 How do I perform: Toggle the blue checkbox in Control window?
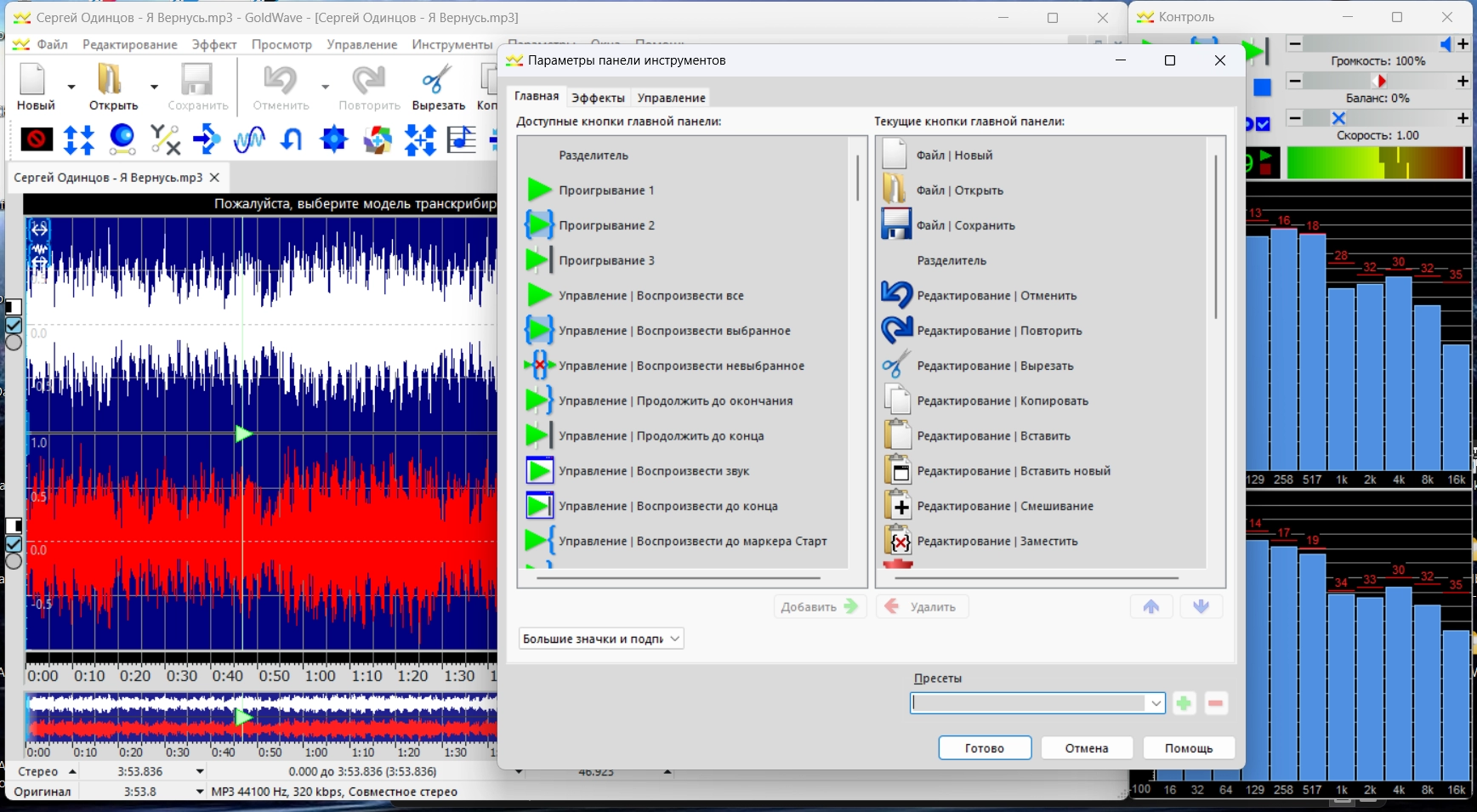(1263, 124)
